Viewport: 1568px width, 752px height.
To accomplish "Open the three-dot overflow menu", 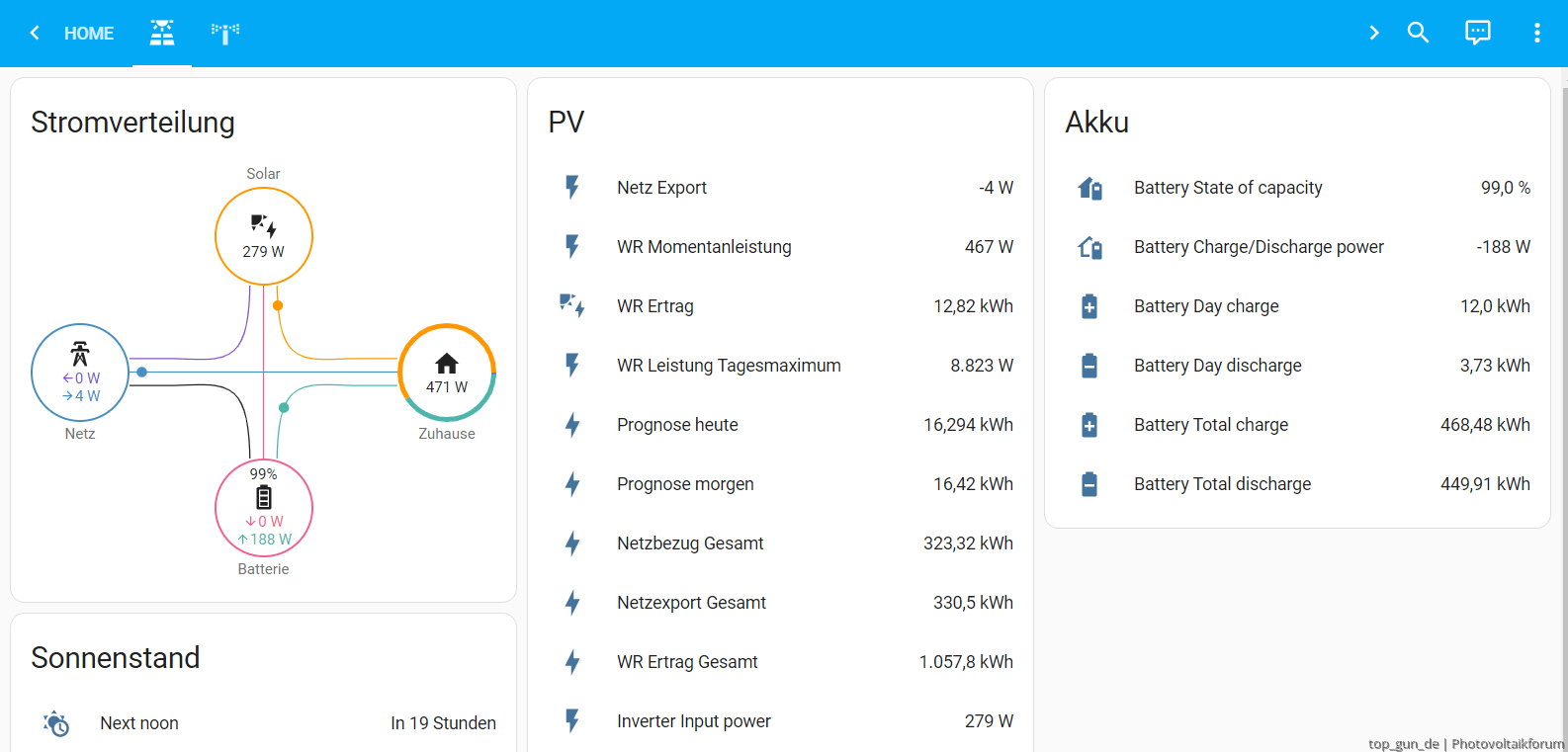I will coord(1536,33).
